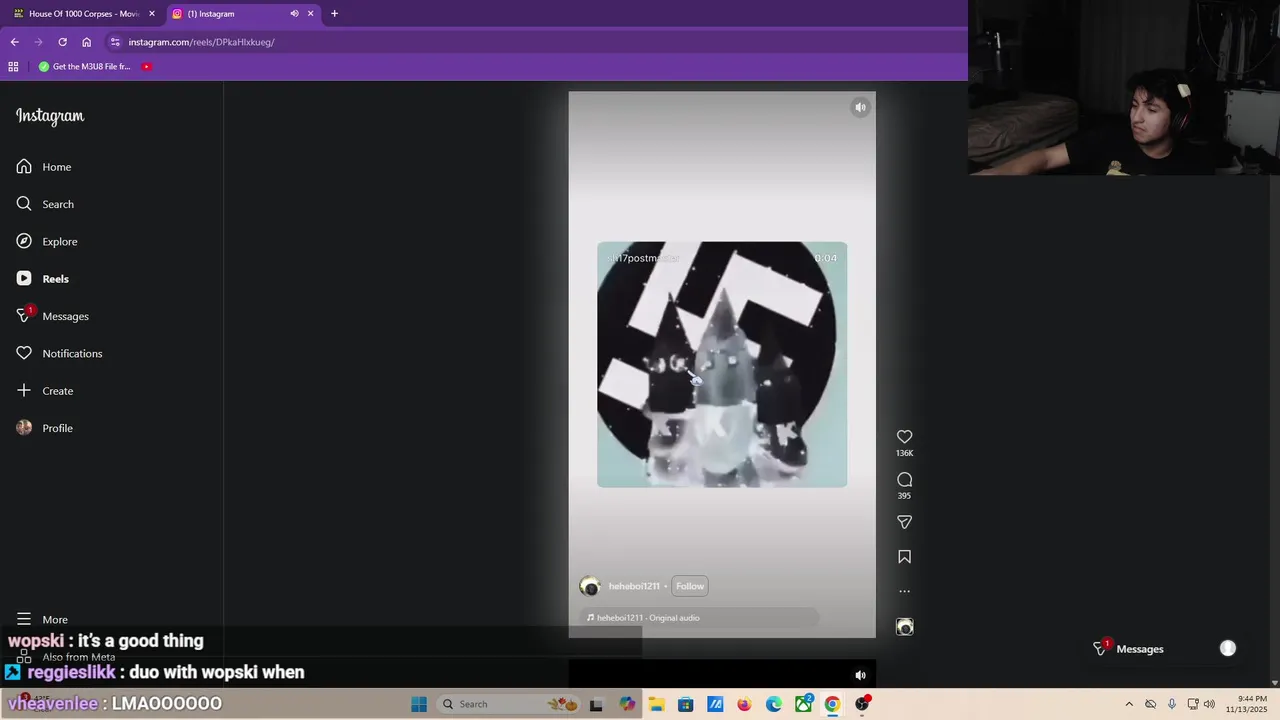This screenshot has width=1280, height=720.
Task: Open Windows Start menu
Action: click(419, 704)
